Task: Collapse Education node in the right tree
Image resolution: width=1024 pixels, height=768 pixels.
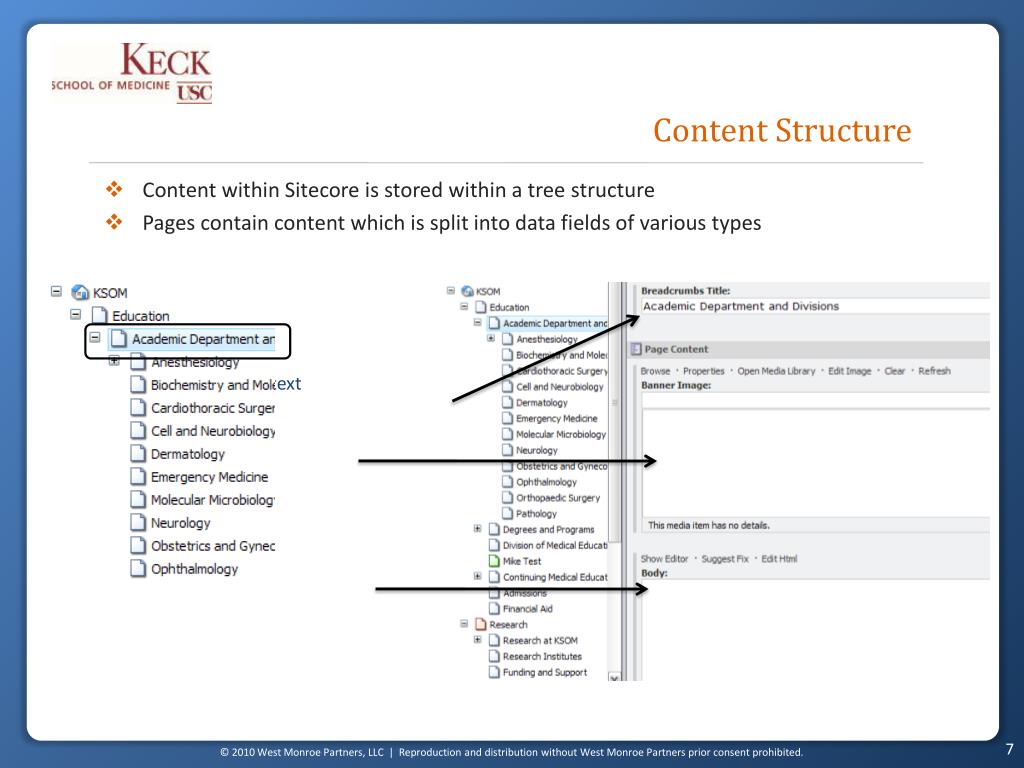Action: pos(464,306)
